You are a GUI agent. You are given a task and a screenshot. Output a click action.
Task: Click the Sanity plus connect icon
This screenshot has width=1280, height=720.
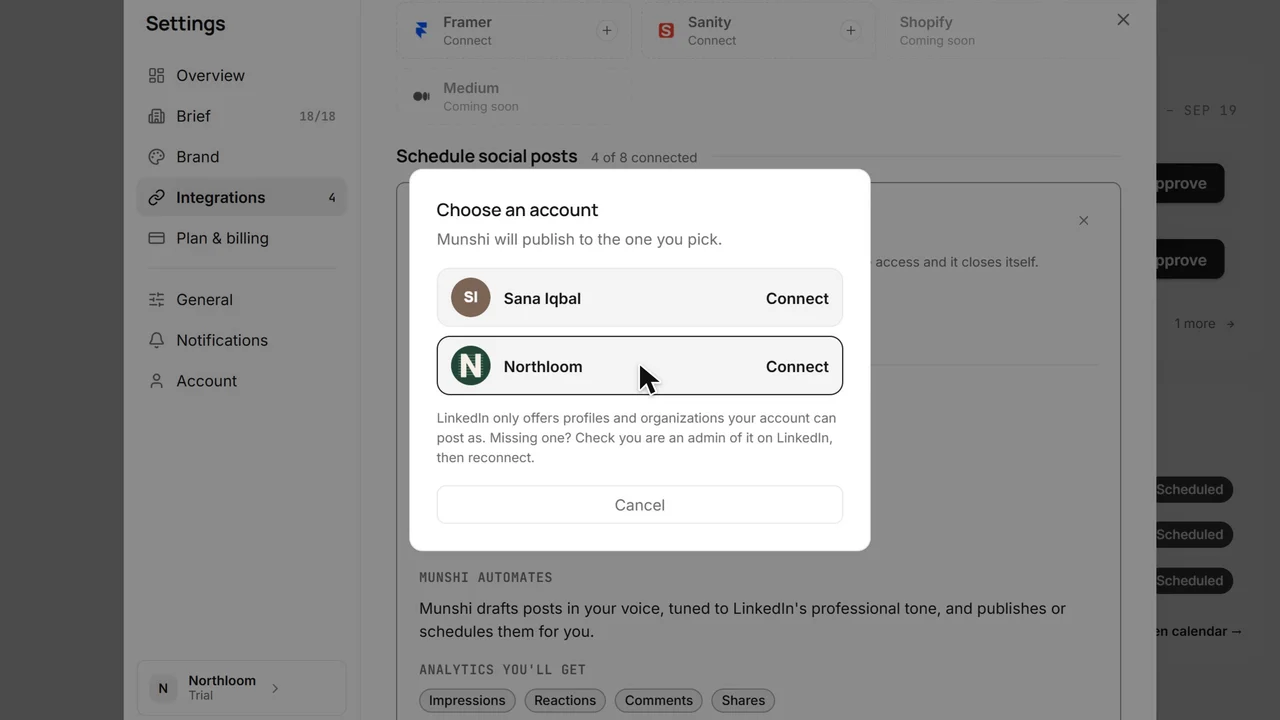pos(850,31)
